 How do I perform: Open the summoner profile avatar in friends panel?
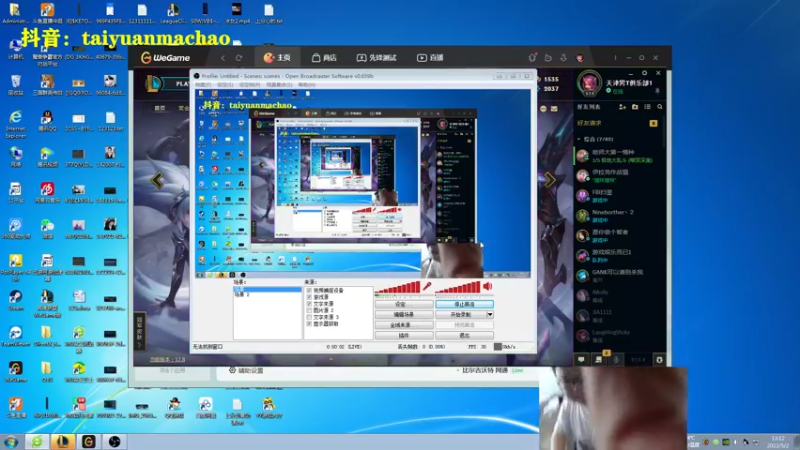(589, 83)
